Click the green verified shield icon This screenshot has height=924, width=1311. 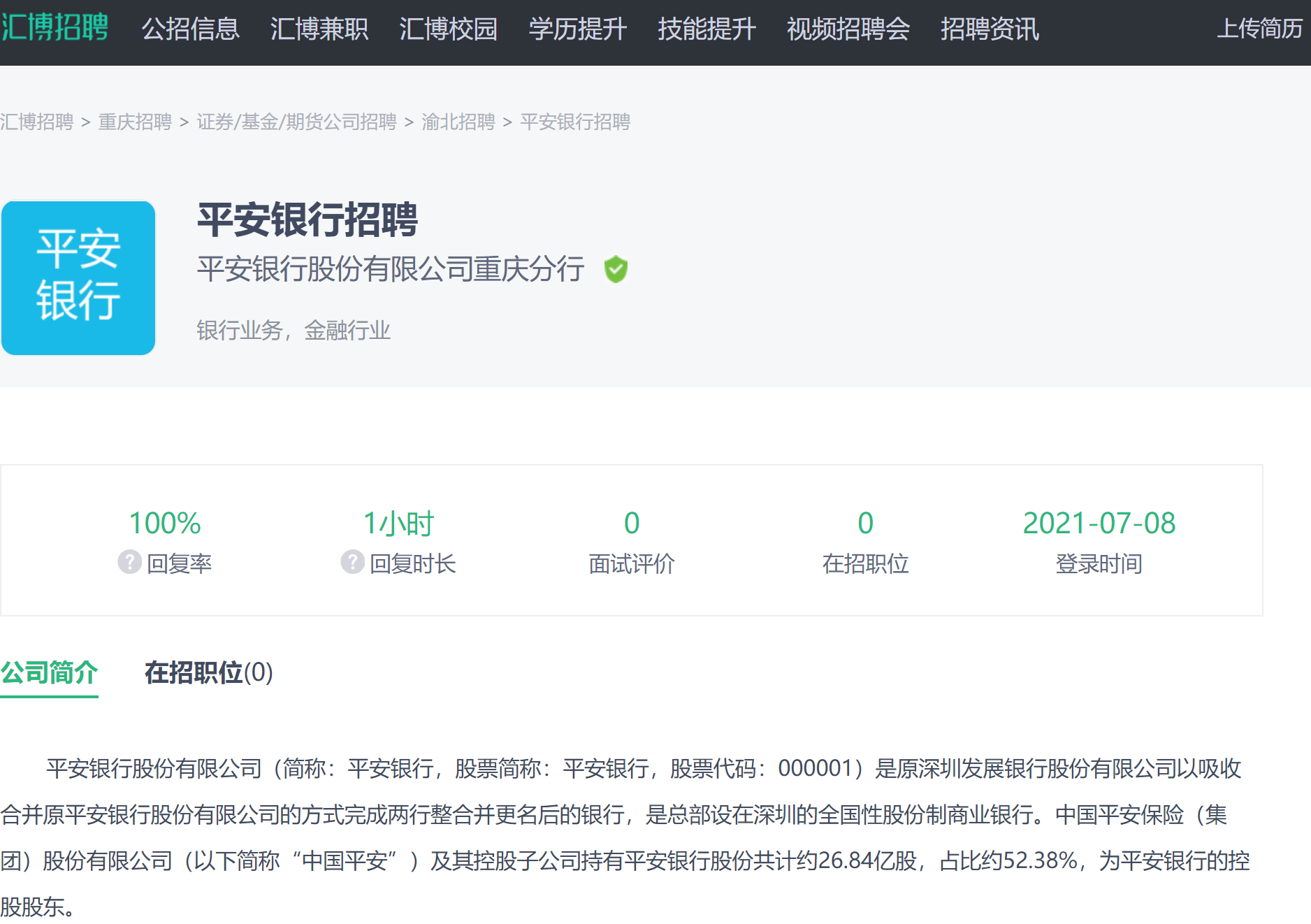(616, 269)
